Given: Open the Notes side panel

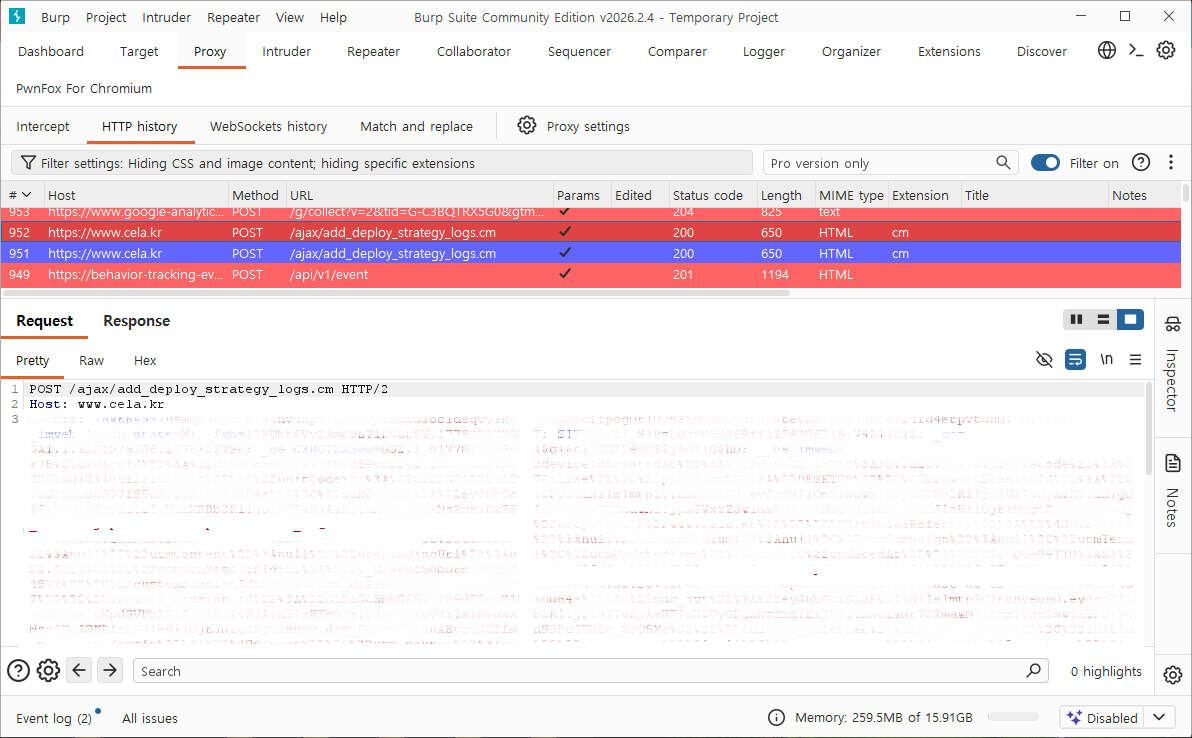Looking at the screenshot, I should tap(1172, 490).
